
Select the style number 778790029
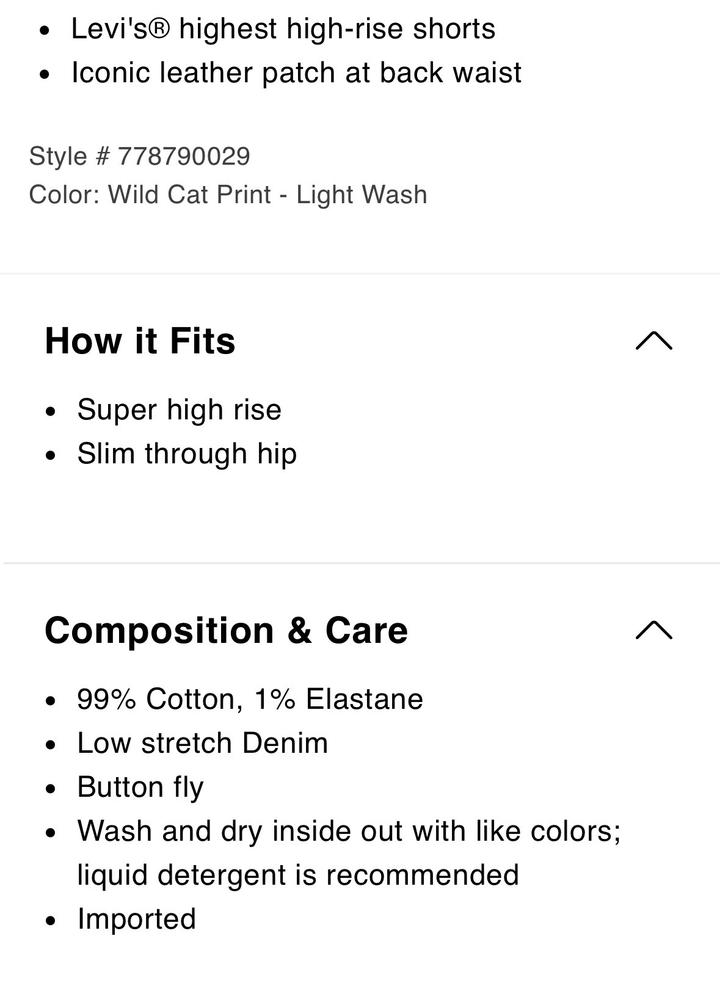[184, 156]
